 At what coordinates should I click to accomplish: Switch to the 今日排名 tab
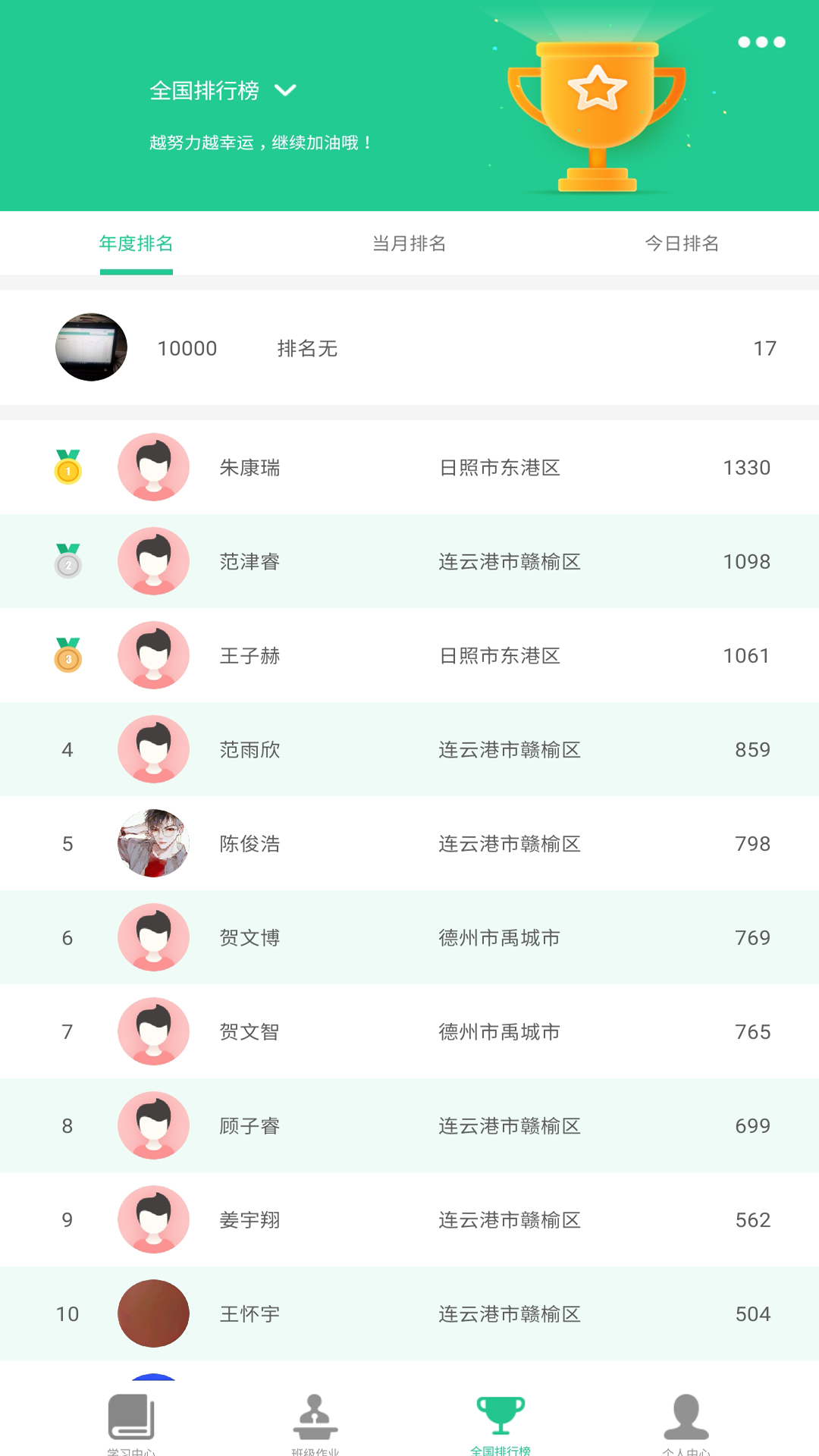click(x=682, y=243)
